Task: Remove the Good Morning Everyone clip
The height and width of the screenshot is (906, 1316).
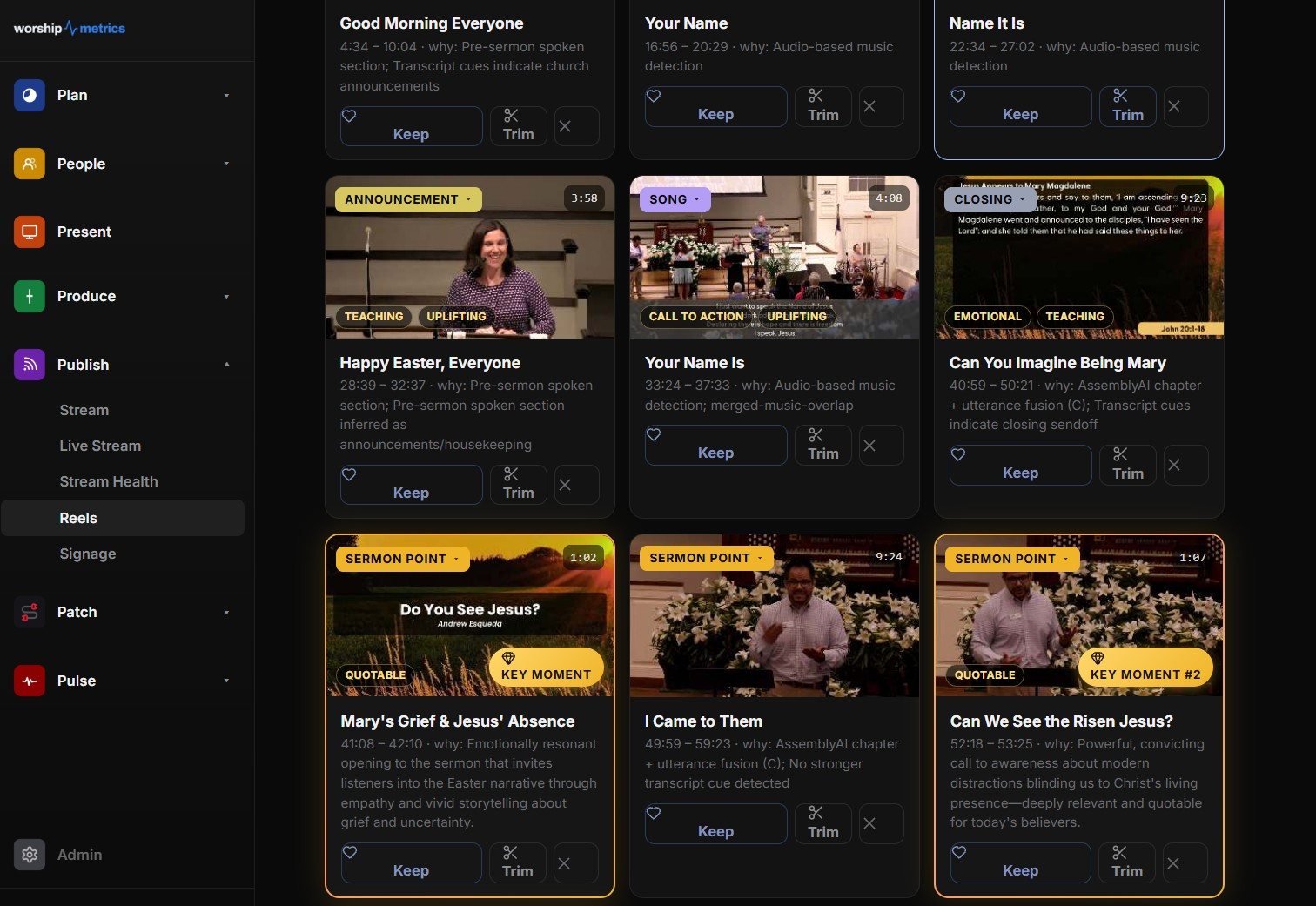Action: coord(576,126)
